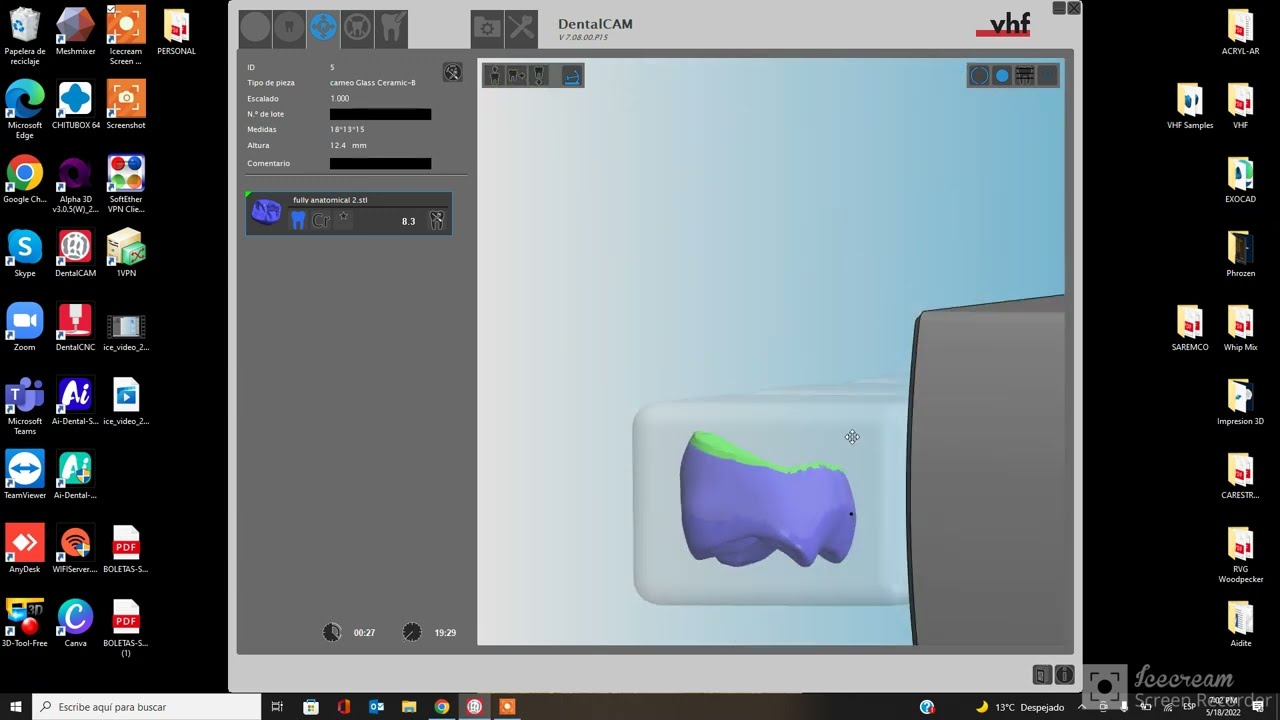Open the crossed-out tooth wheel tab
The width and height of the screenshot is (1280, 720).
pyautogui.click(x=357, y=27)
